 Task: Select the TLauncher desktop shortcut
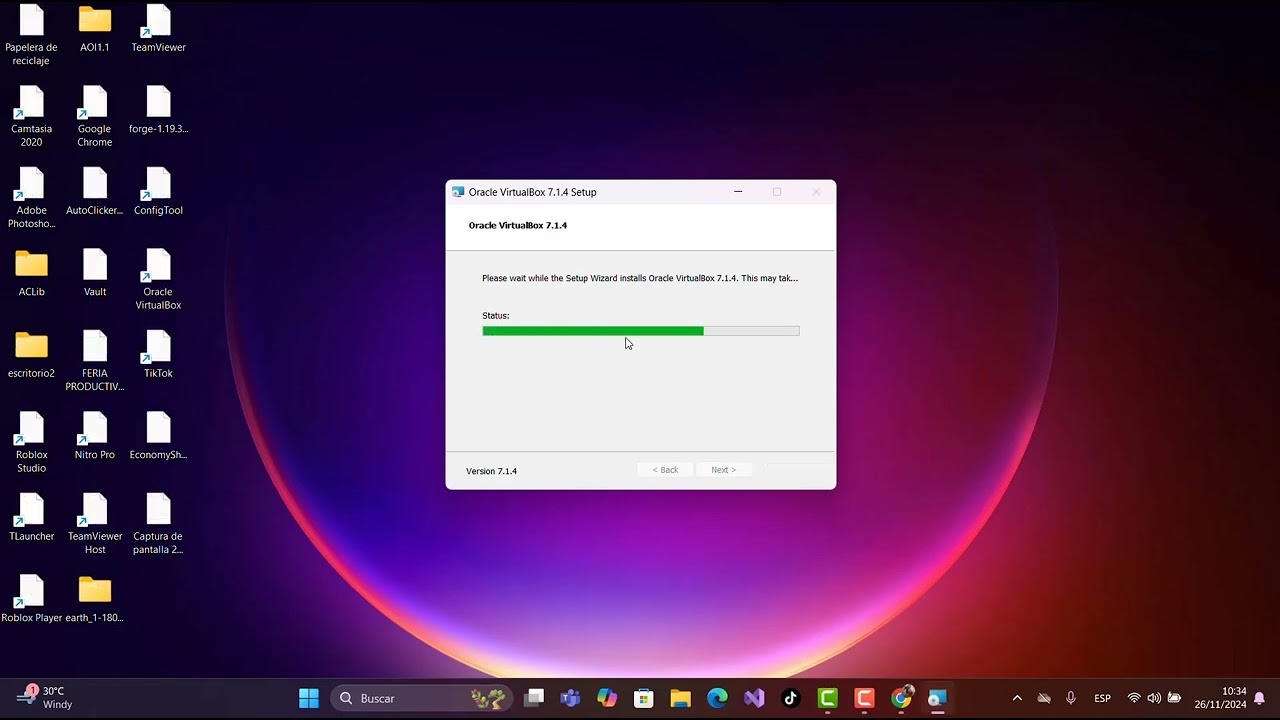pyautogui.click(x=31, y=518)
